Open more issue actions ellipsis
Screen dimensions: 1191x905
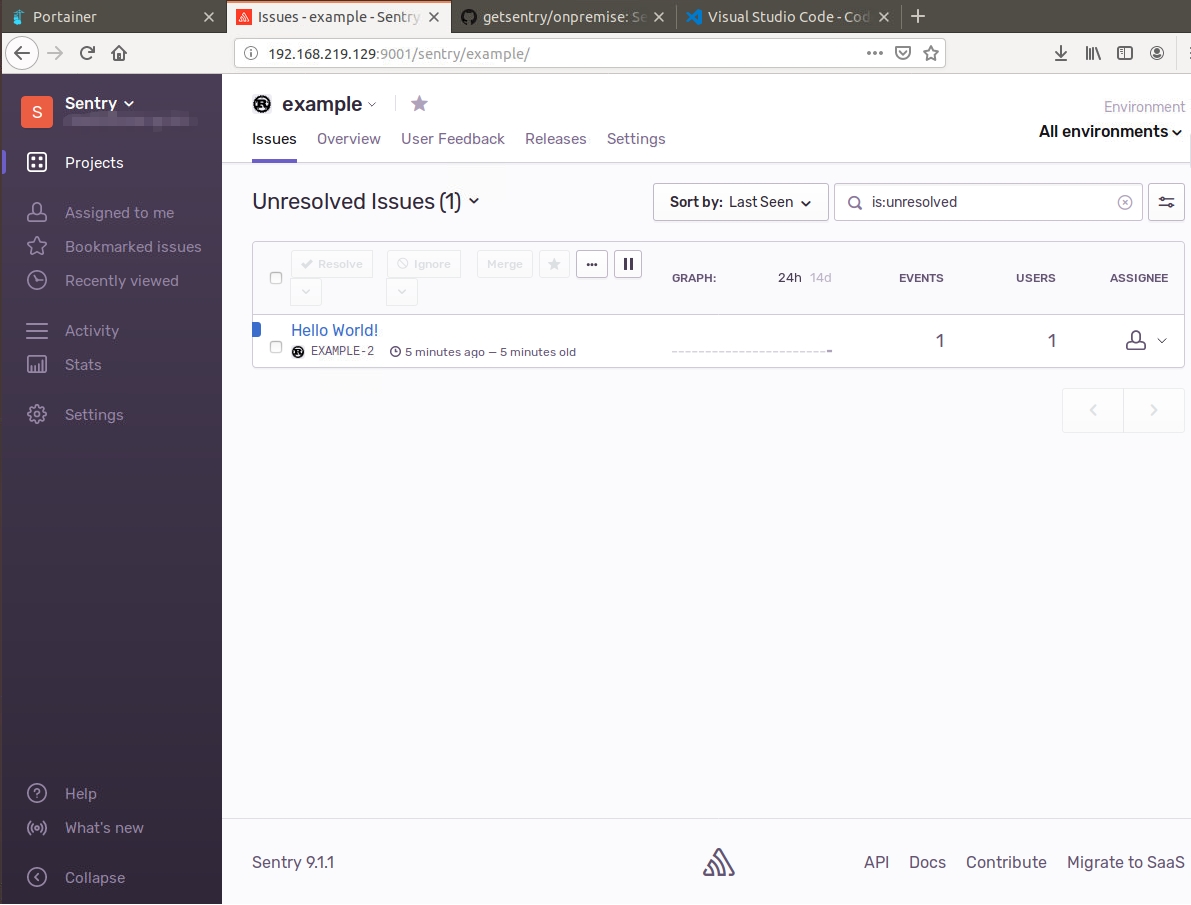pyautogui.click(x=592, y=264)
